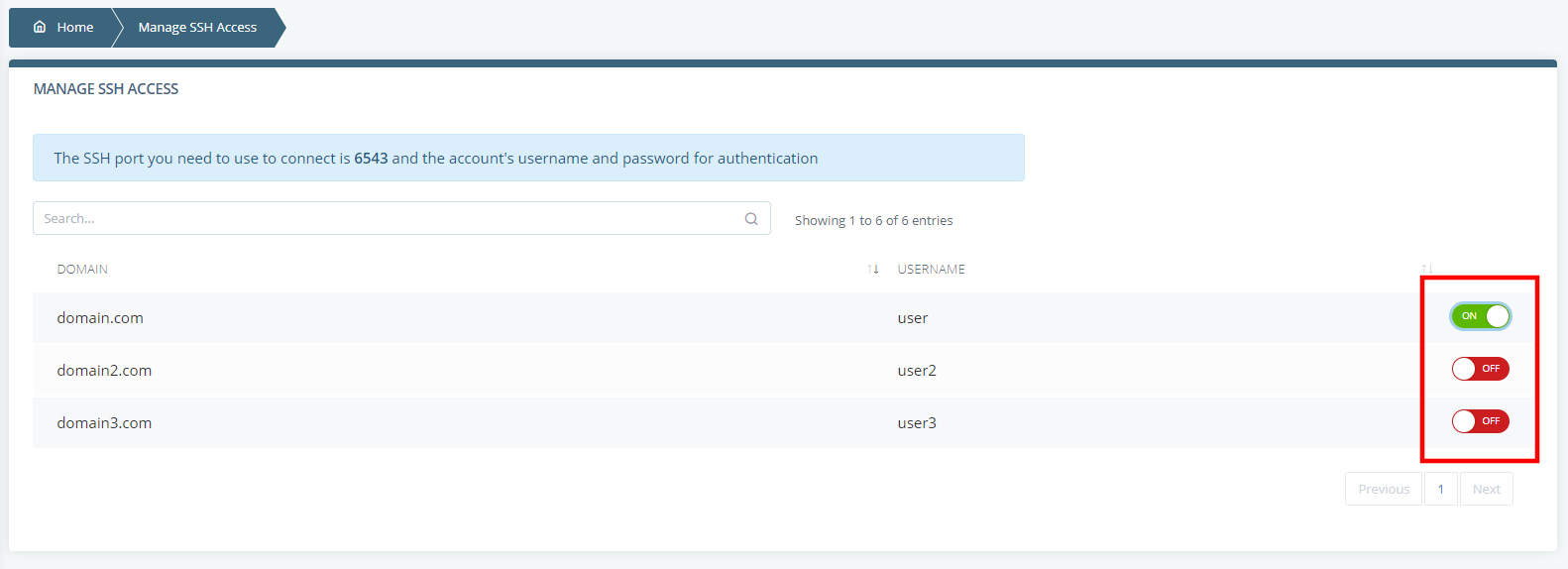Sort using arrows after Username column

coord(1427,269)
